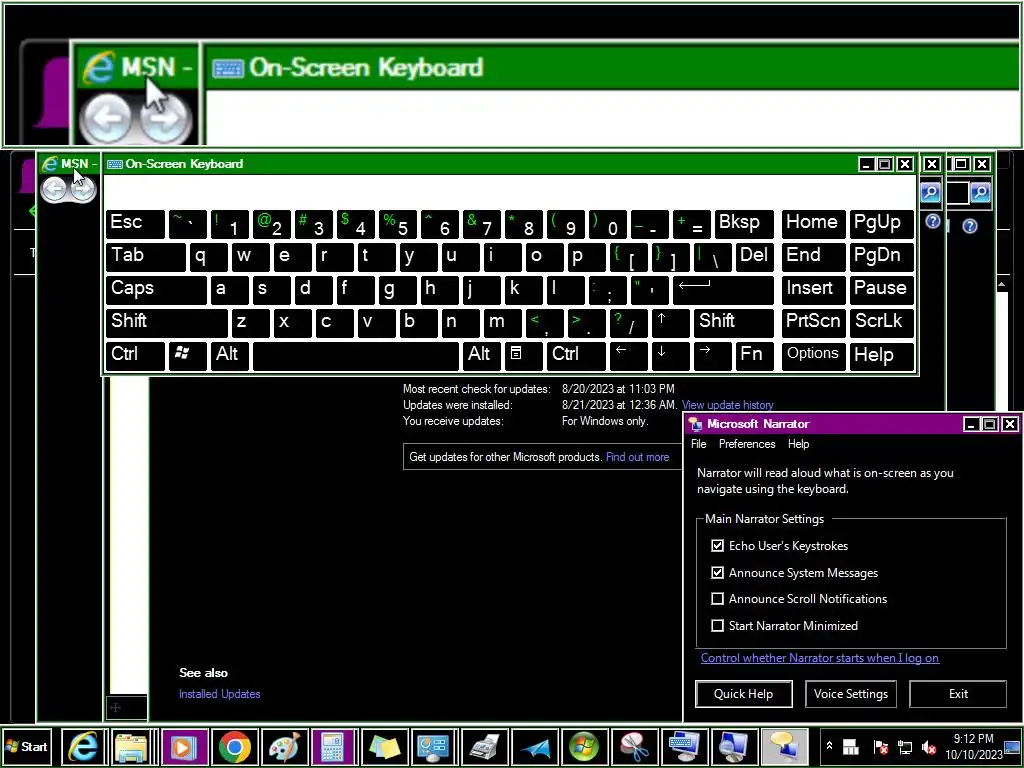Click the Start button
This screenshot has height=768, width=1024.
(x=27, y=746)
